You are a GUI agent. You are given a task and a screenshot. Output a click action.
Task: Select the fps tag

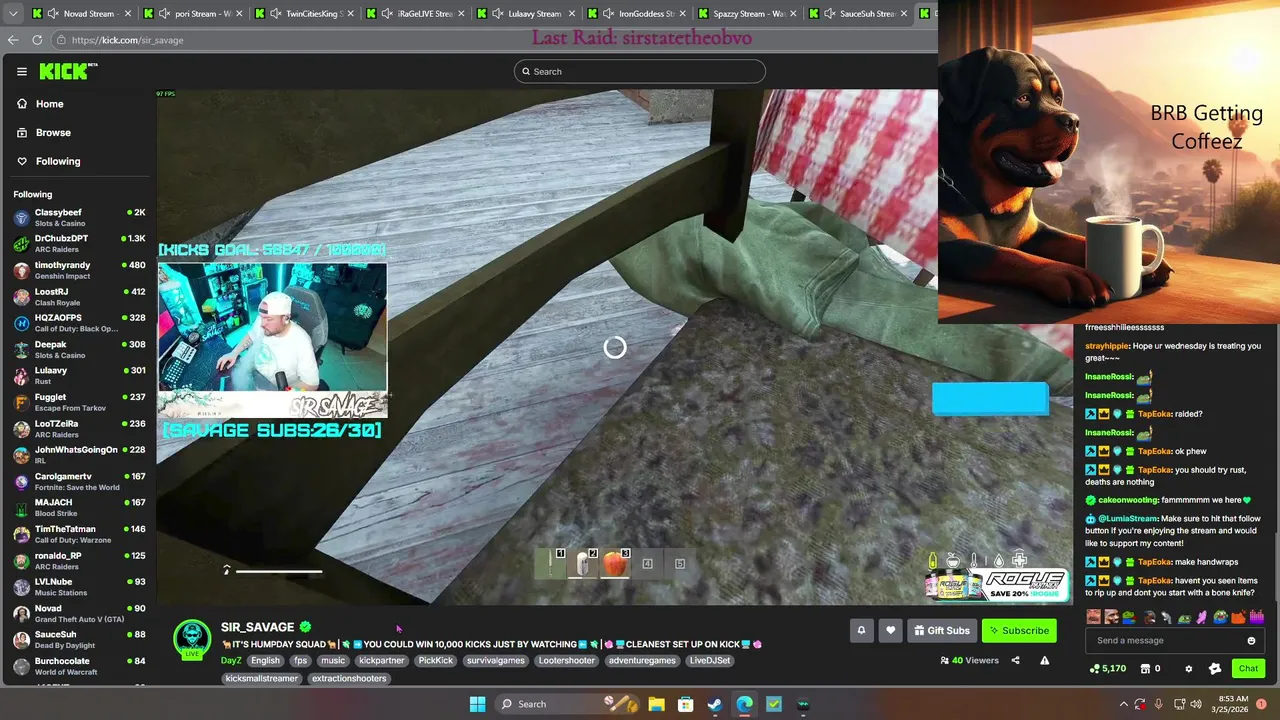[x=300, y=660]
